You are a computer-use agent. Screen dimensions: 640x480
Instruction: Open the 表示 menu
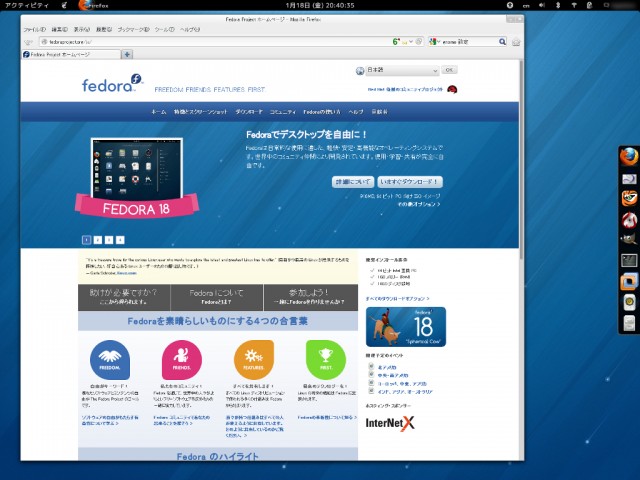(82, 29)
